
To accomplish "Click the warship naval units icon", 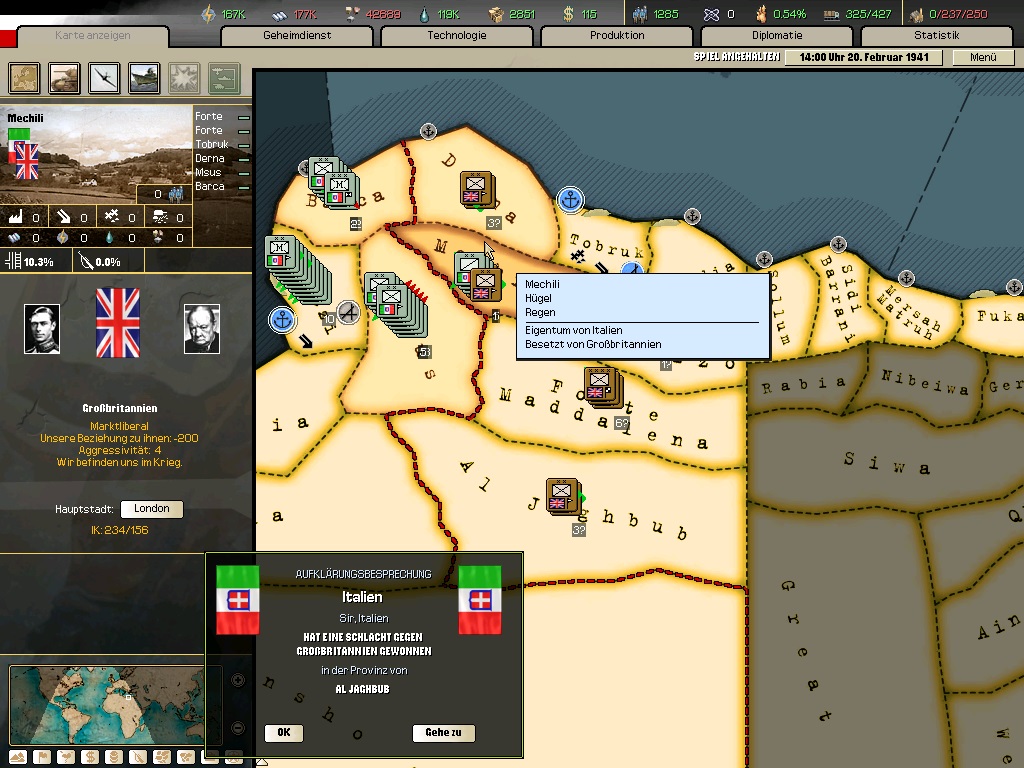I will pyautogui.click(x=144, y=77).
